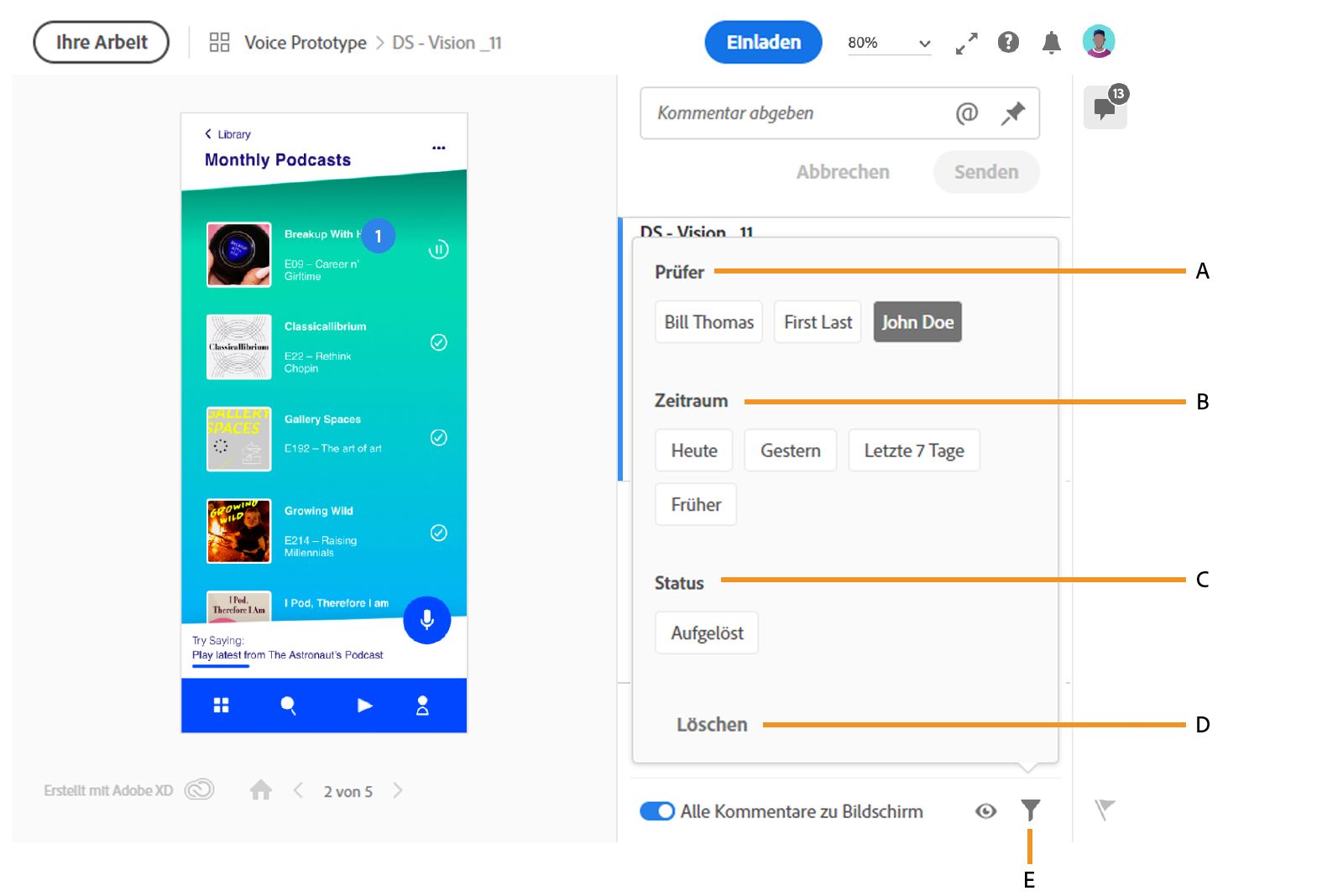Viewport: 1343px width, 896px height.
Task: Open the three-dot menu in Monthly Podcasts
Action: (x=438, y=148)
